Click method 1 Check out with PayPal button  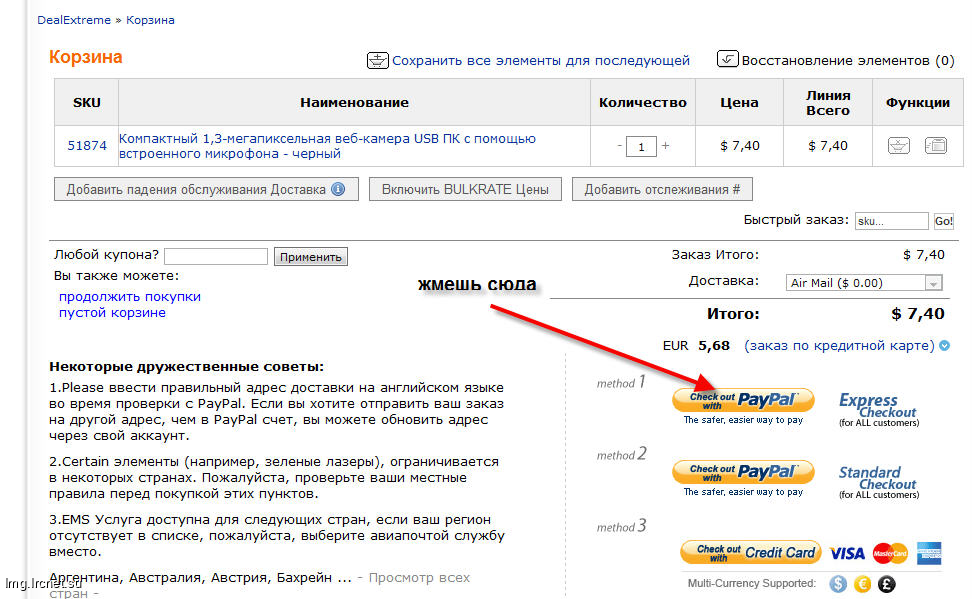(743, 401)
